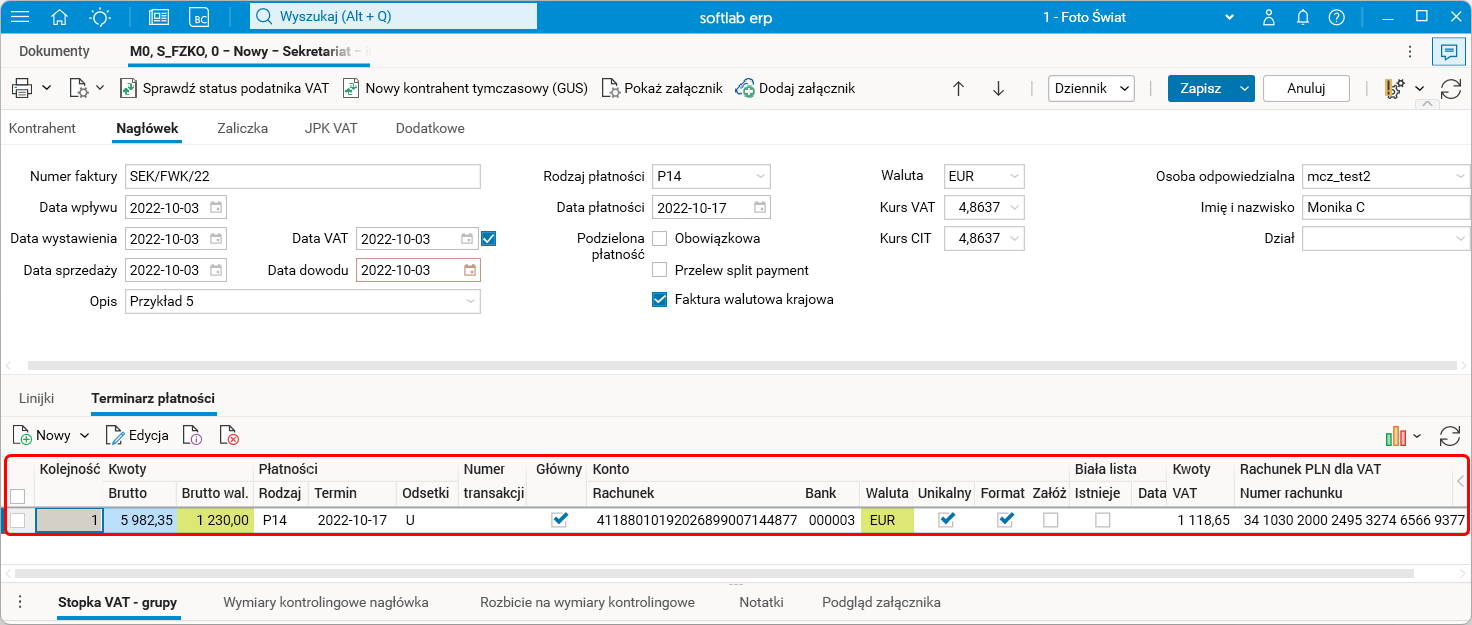
Task: Open the Notatki tab
Action: pyautogui.click(x=761, y=602)
